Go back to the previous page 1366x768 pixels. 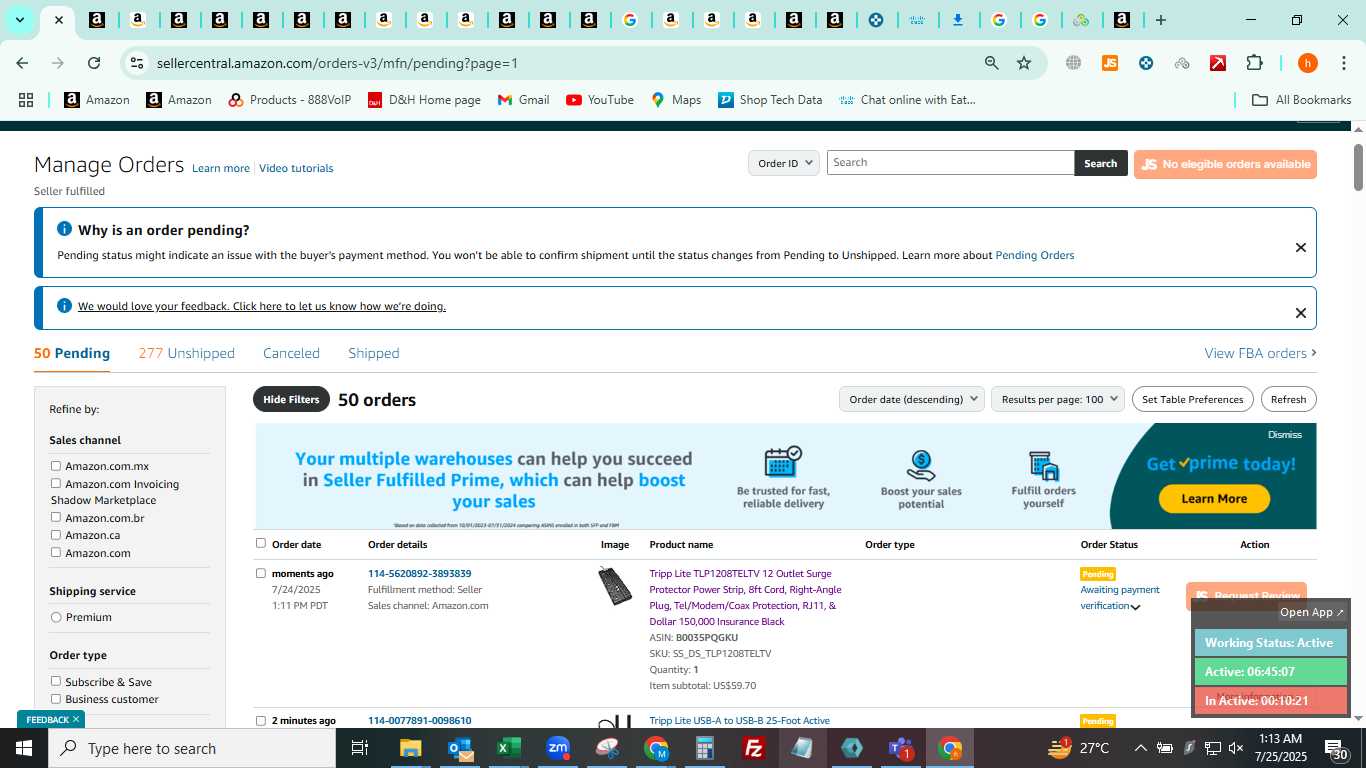pyautogui.click(x=22, y=63)
